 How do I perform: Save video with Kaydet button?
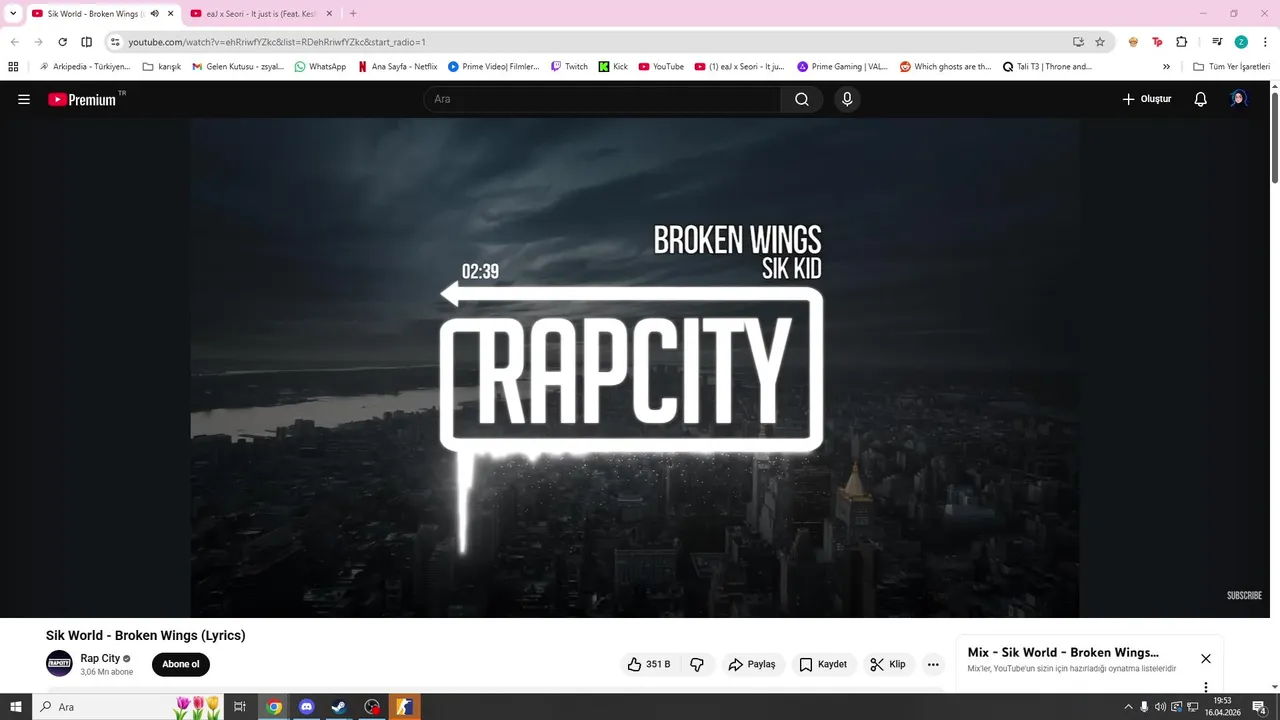coord(824,664)
